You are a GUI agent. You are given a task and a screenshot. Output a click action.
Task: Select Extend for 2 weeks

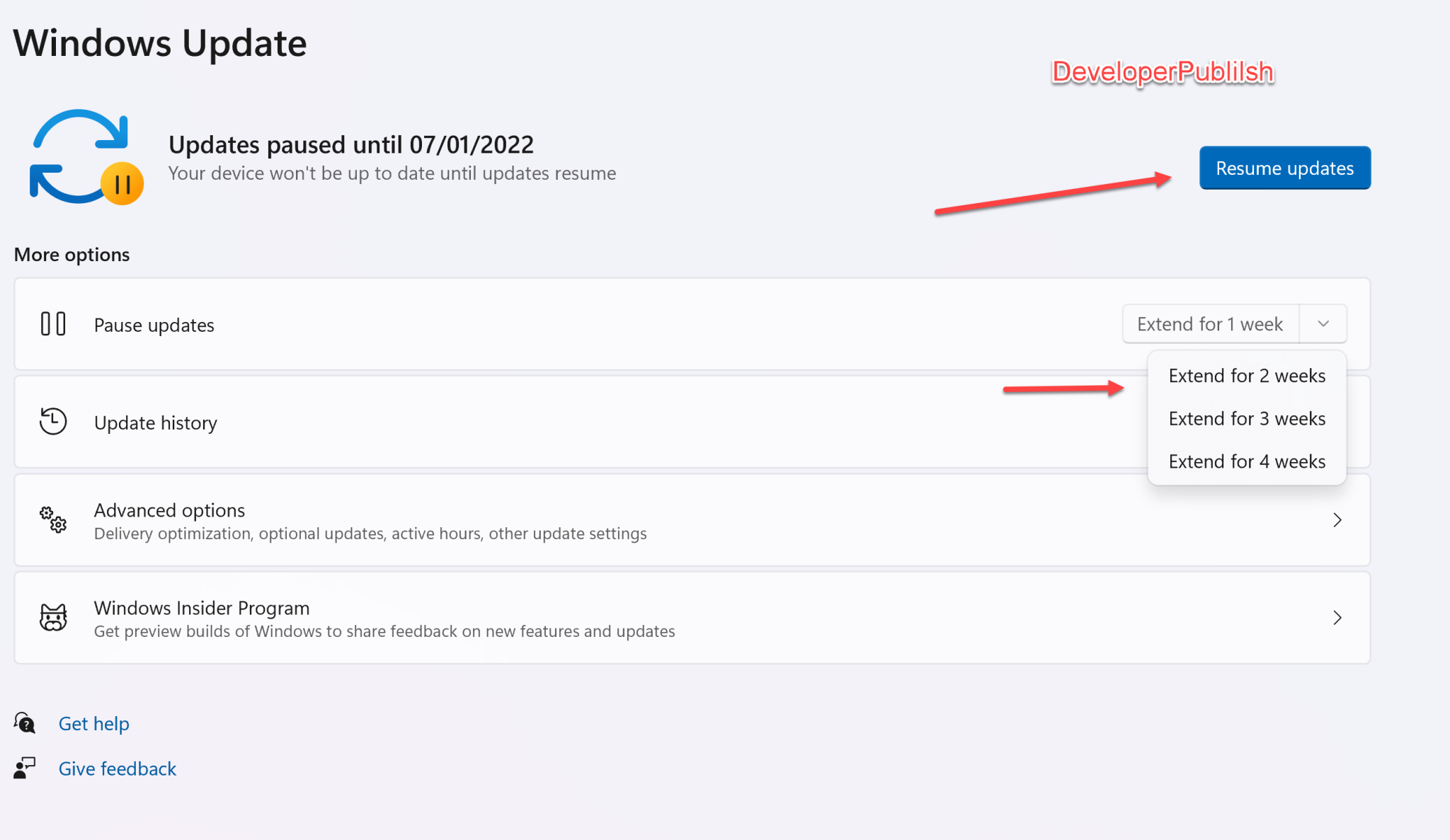pyautogui.click(x=1247, y=376)
